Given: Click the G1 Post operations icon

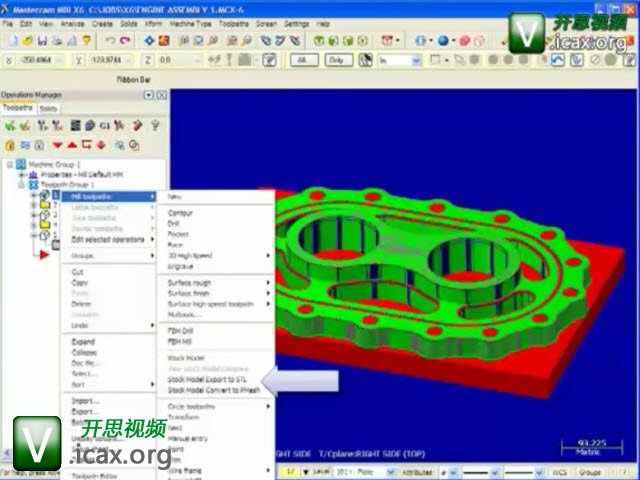Looking at the screenshot, I should (x=104, y=126).
